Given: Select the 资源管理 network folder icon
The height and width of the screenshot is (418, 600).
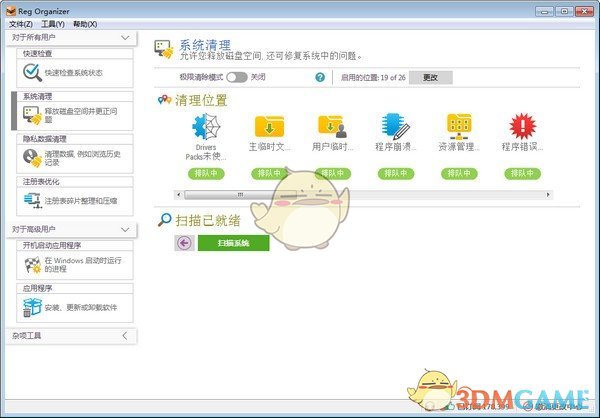Looking at the screenshot, I should [459, 126].
